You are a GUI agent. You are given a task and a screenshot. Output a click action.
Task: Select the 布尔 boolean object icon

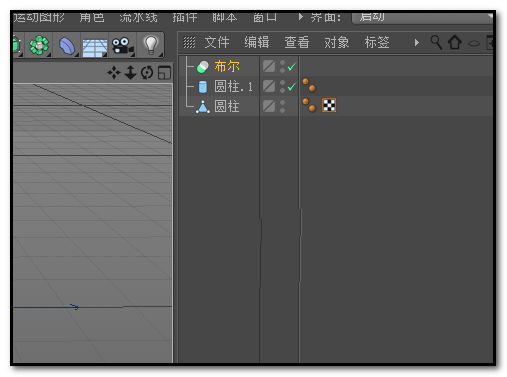point(203,67)
